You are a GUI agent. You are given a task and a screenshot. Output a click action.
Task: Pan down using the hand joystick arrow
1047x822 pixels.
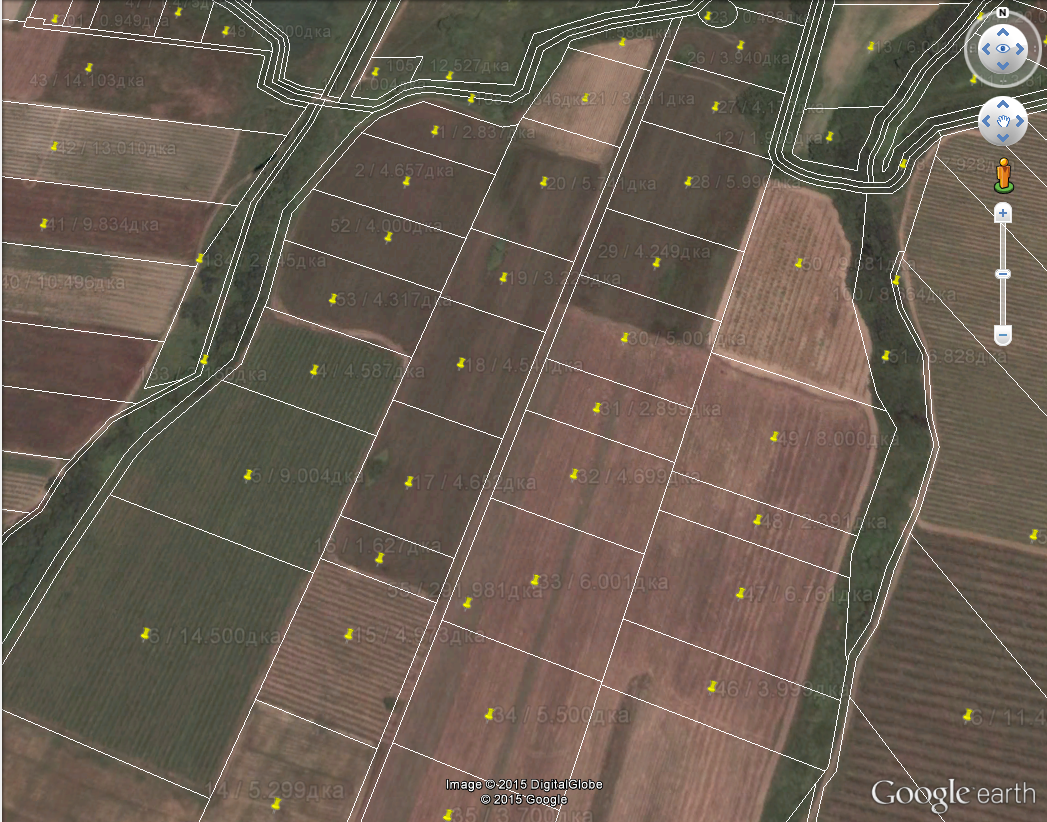click(1002, 136)
